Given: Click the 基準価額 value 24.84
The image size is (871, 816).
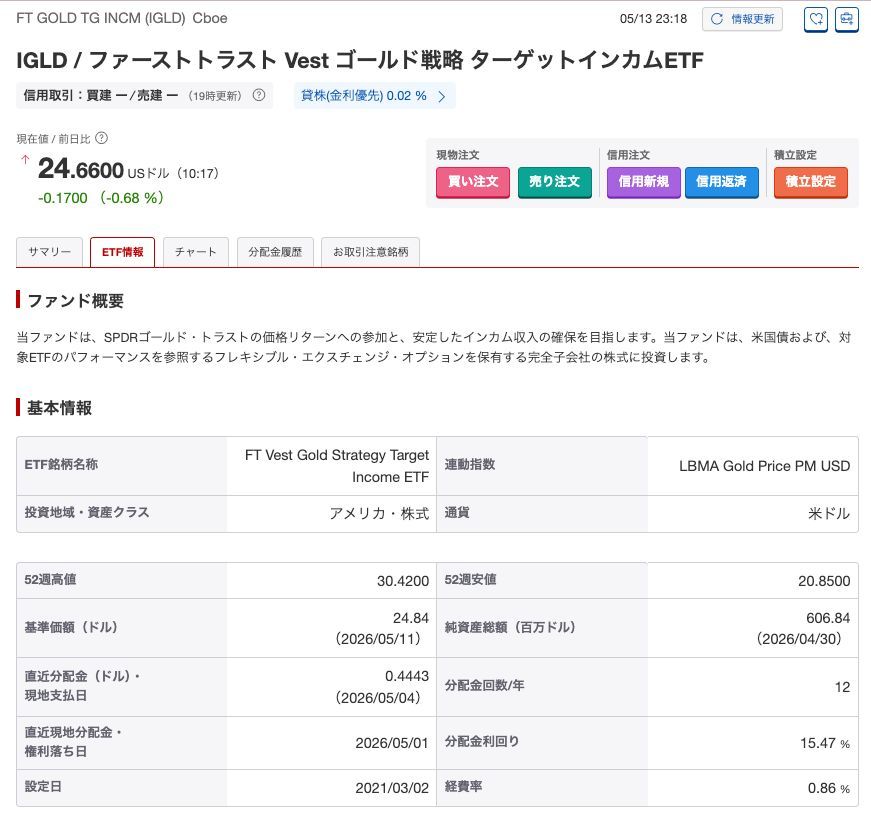Looking at the screenshot, I should [411, 618].
